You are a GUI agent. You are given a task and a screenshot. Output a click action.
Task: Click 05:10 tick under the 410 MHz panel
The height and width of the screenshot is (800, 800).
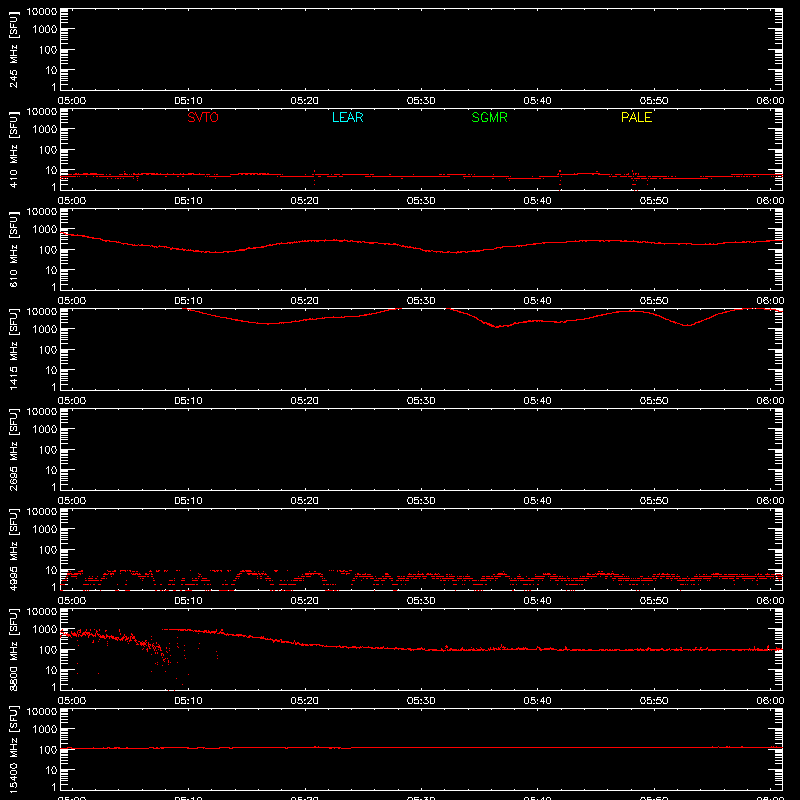pos(188,201)
